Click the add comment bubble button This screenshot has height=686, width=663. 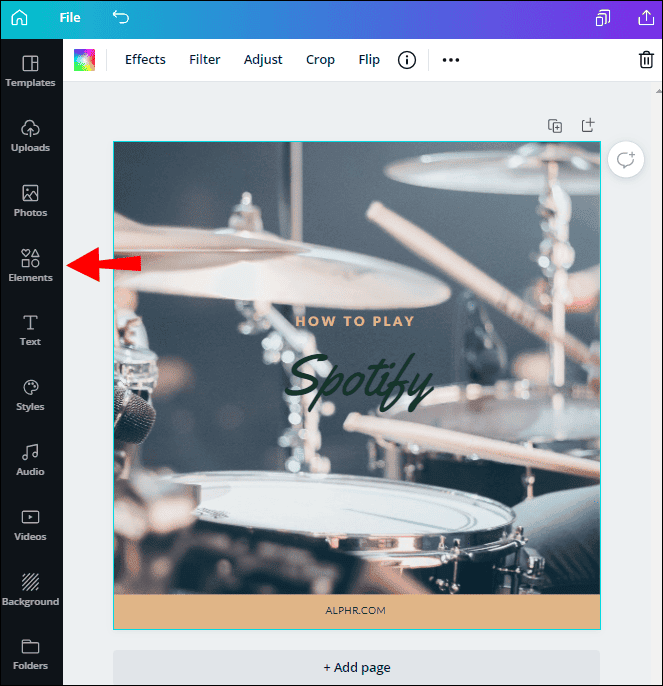tap(625, 160)
